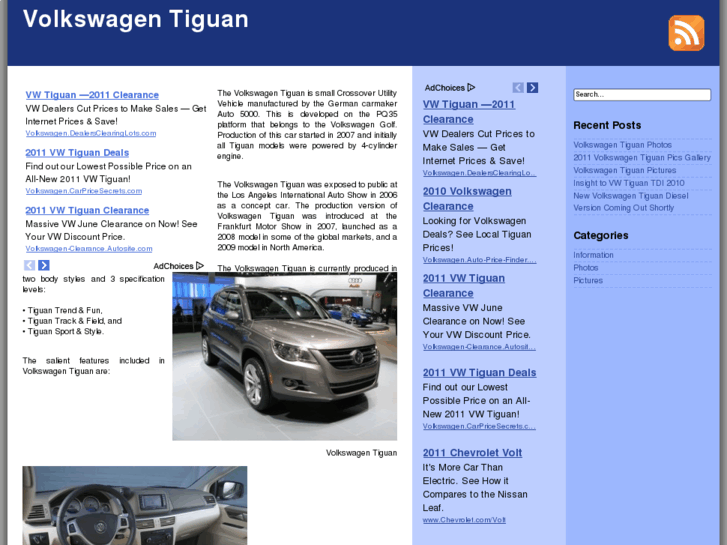This screenshot has width=727, height=545.
Task: Click 'AdChoices' text below left ad block
Action: (173, 266)
